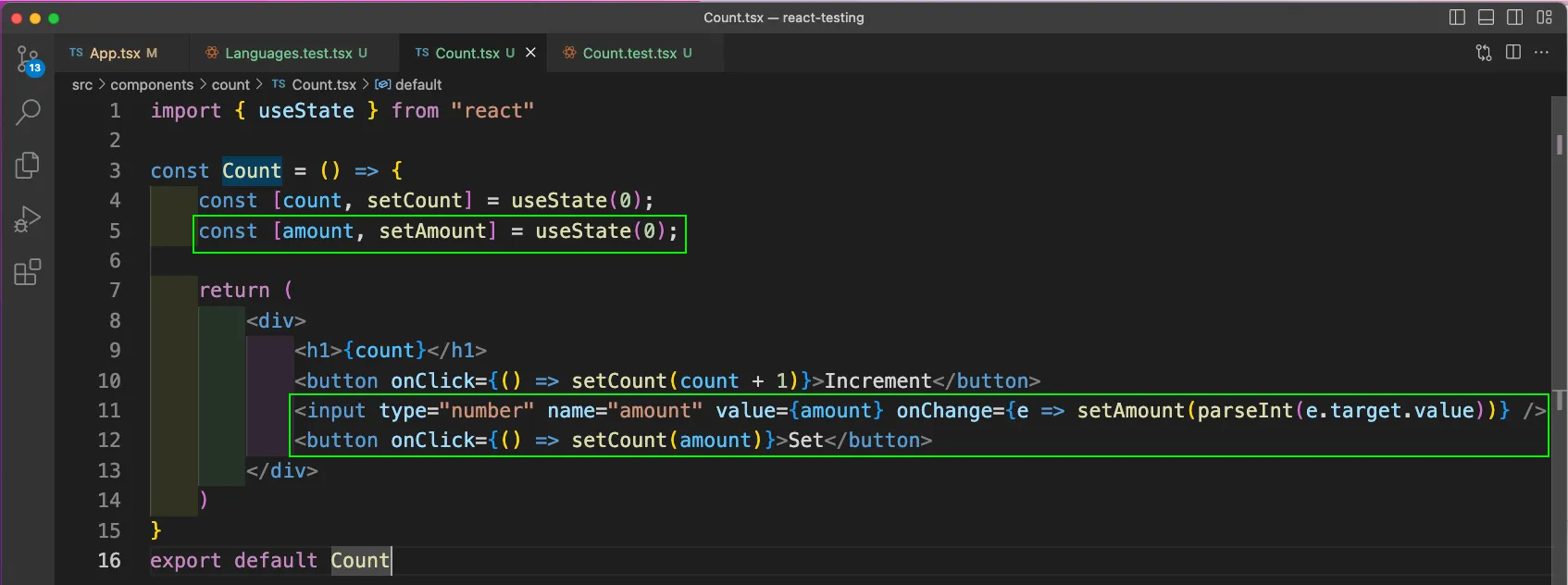The image size is (1568, 585).
Task: Click the word useState in the import line
Action: [x=306, y=111]
